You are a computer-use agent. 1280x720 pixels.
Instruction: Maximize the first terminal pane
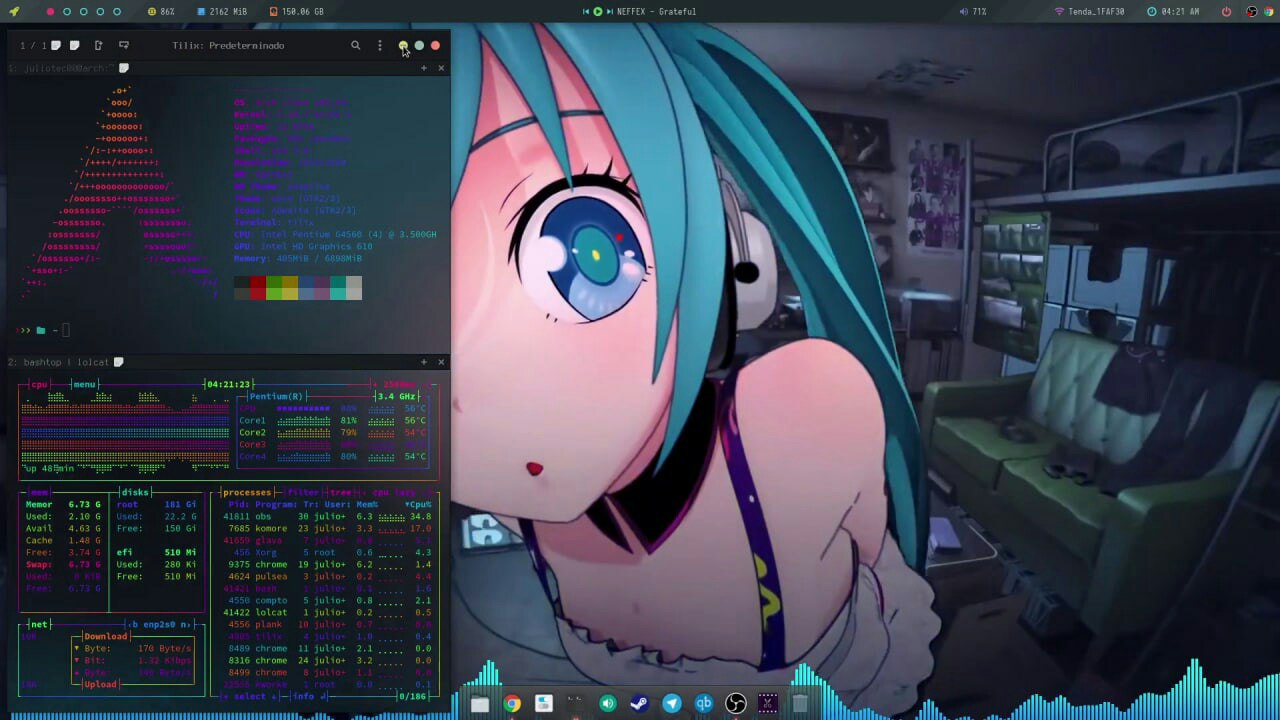(423, 68)
